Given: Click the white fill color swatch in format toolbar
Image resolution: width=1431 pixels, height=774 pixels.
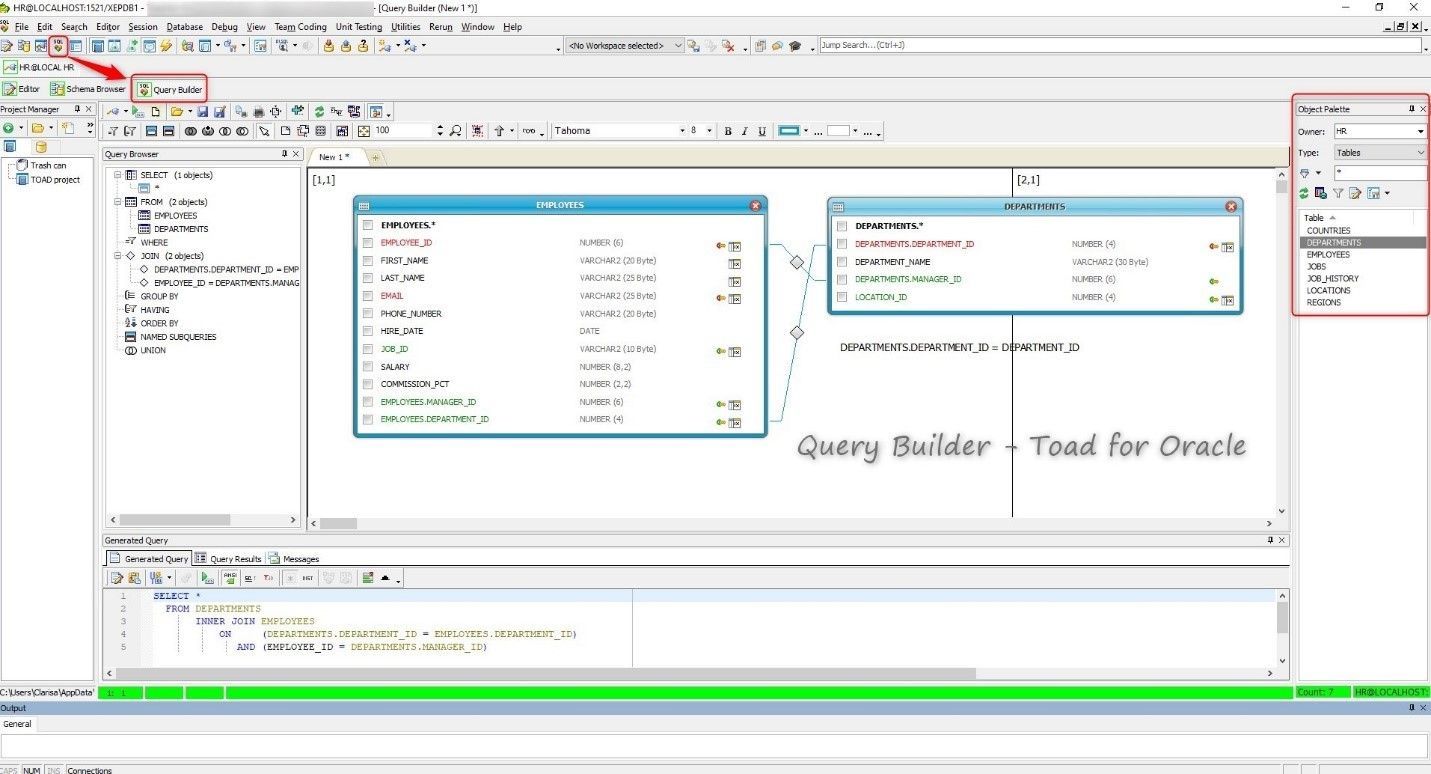Looking at the screenshot, I should tap(839, 131).
